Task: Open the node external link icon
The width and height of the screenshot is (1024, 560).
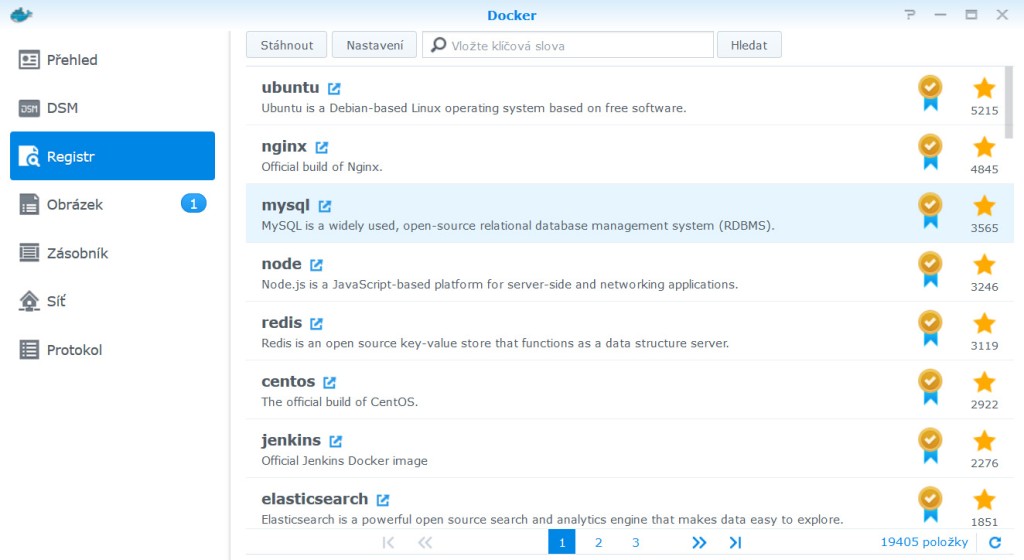Action: click(316, 264)
